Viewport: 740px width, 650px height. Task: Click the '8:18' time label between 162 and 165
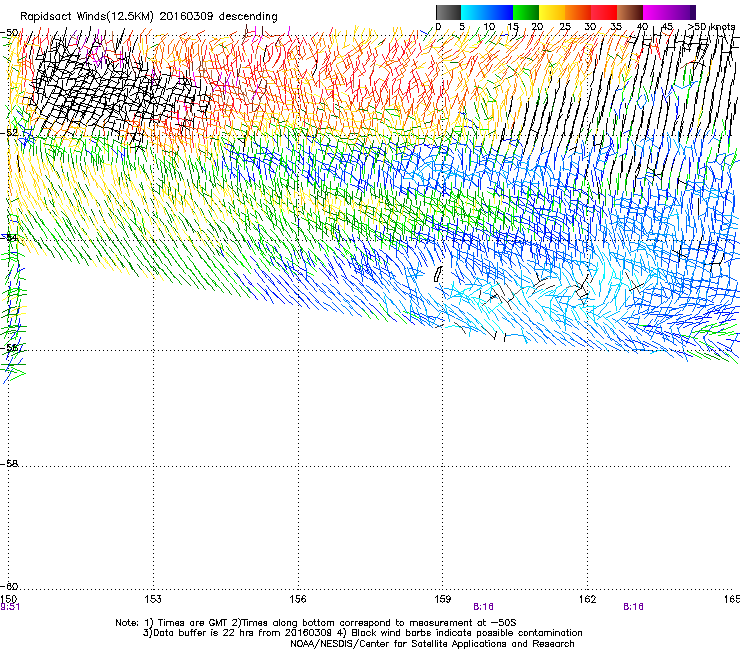(x=633, y=607)
